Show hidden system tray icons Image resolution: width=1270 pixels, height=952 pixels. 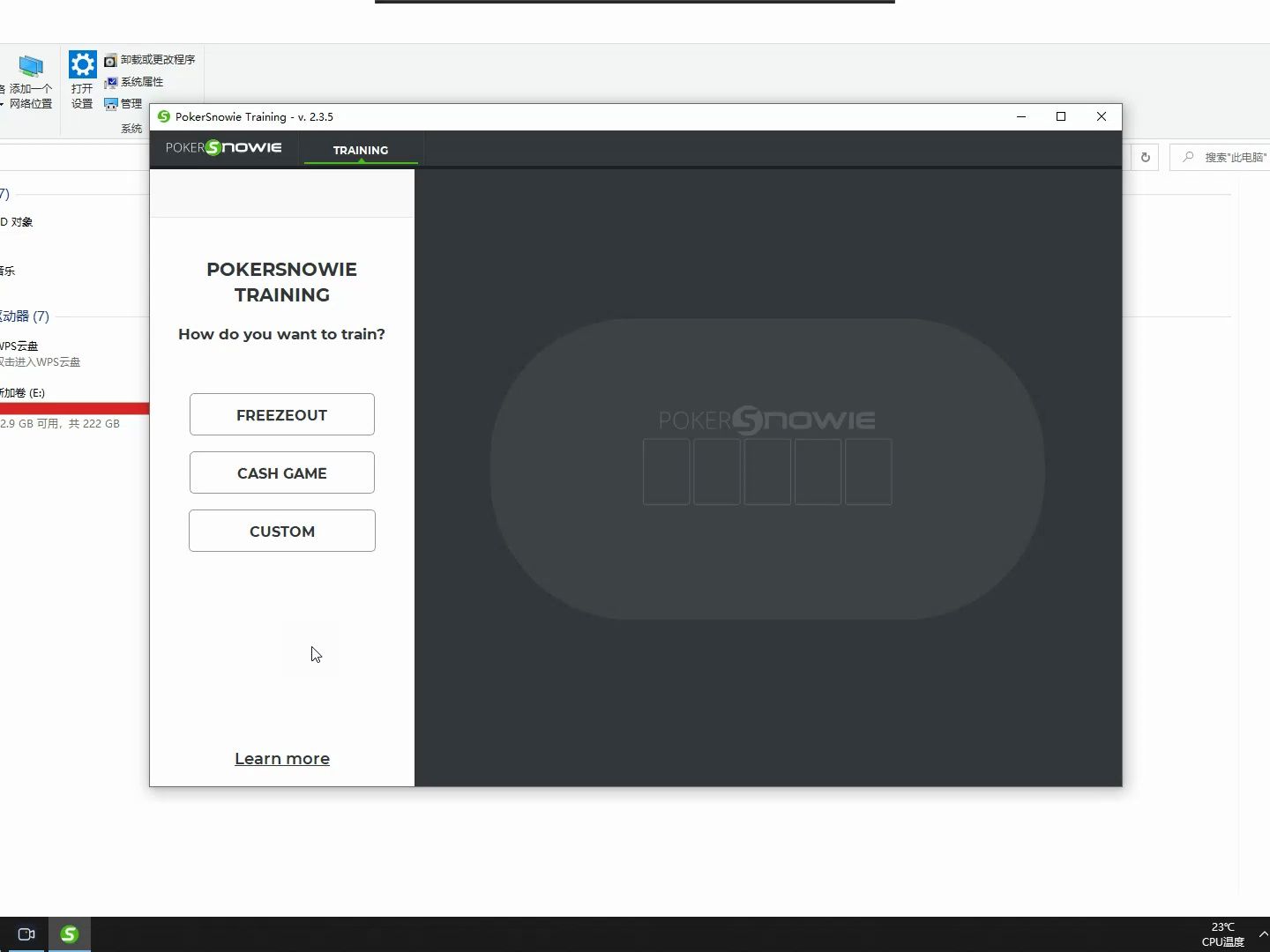tap(1263, 934)
